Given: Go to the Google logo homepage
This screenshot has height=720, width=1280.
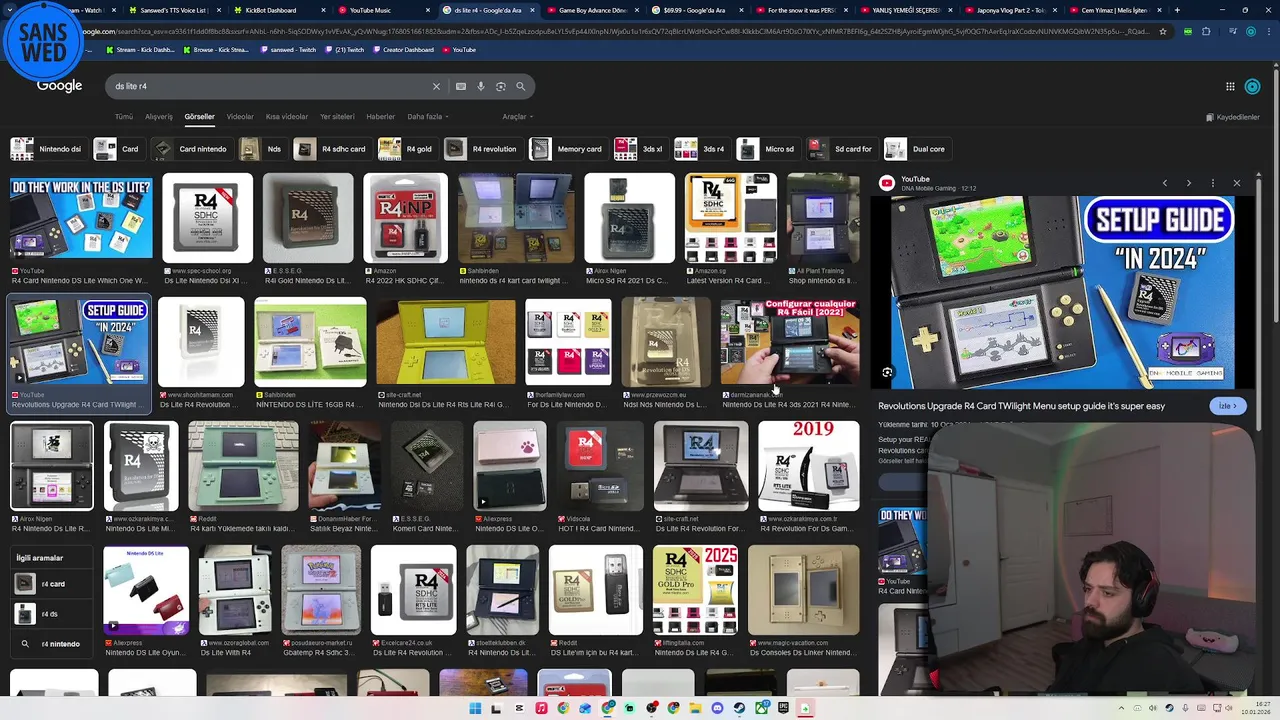Looking at the screenshot, I should click(x=60, y=86).
